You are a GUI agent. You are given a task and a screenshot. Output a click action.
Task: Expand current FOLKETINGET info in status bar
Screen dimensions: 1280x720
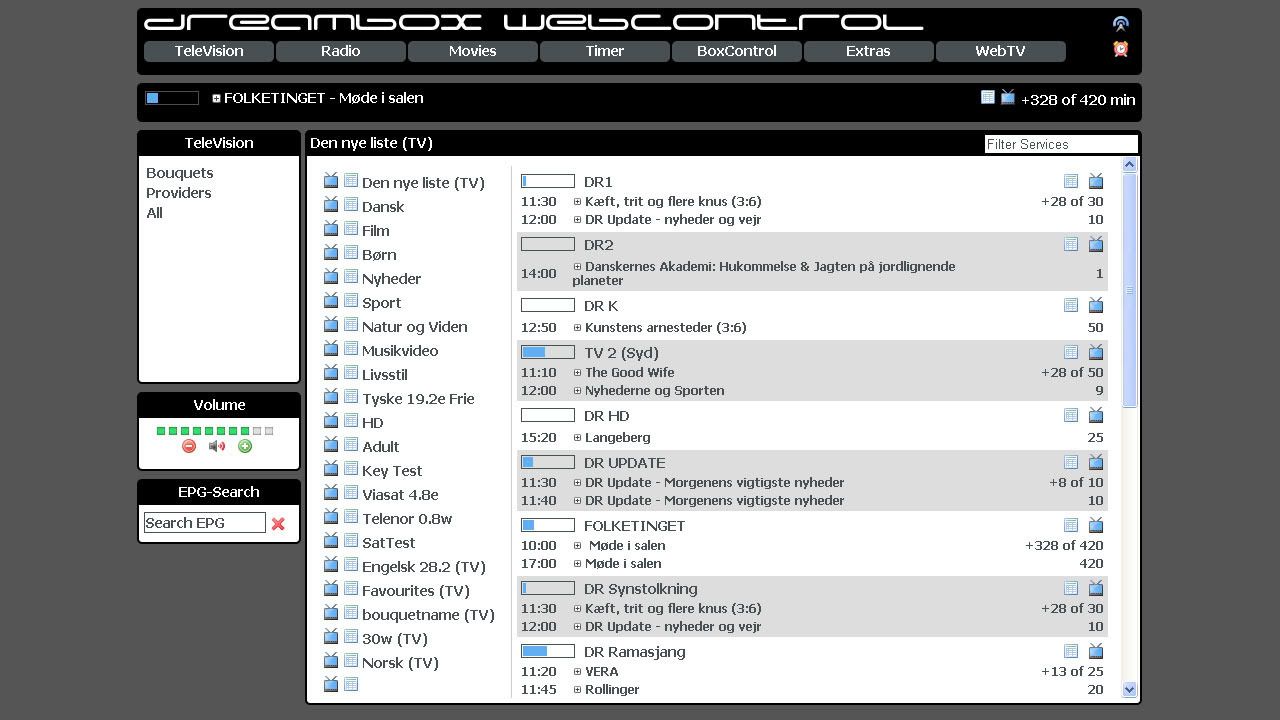pyautogui.click(x=216, y=98)
